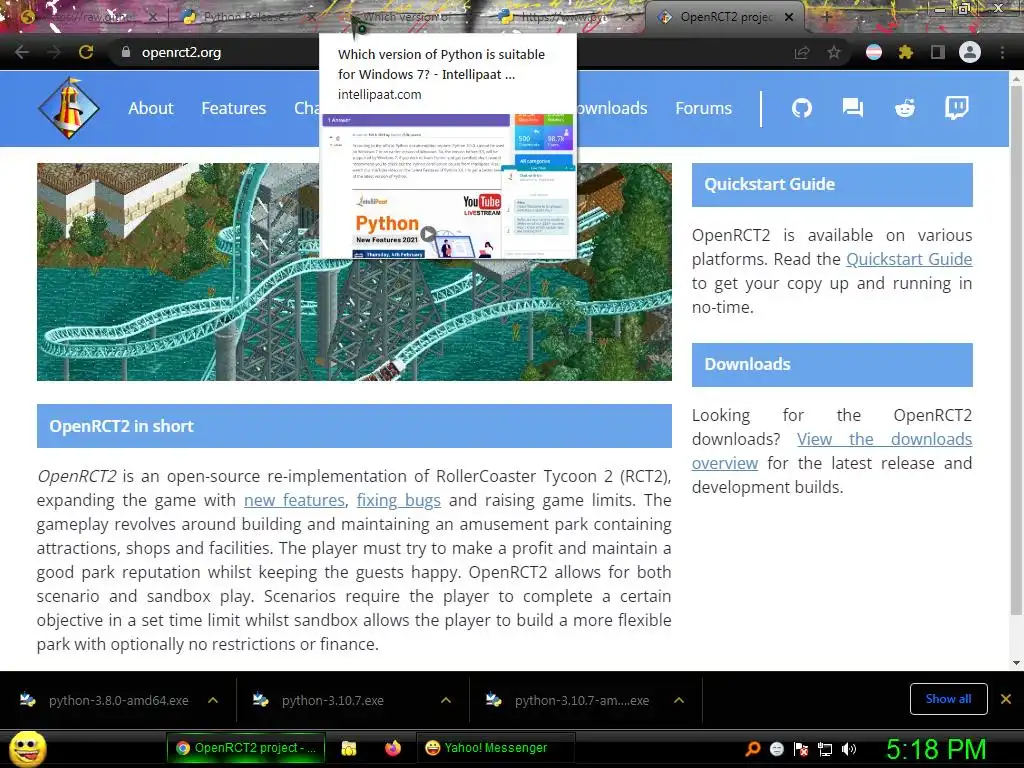Image resolution: width=1024 pixels, height=768 pixels.
Task: Open the Forums menu item
Action: coord(703,108)
